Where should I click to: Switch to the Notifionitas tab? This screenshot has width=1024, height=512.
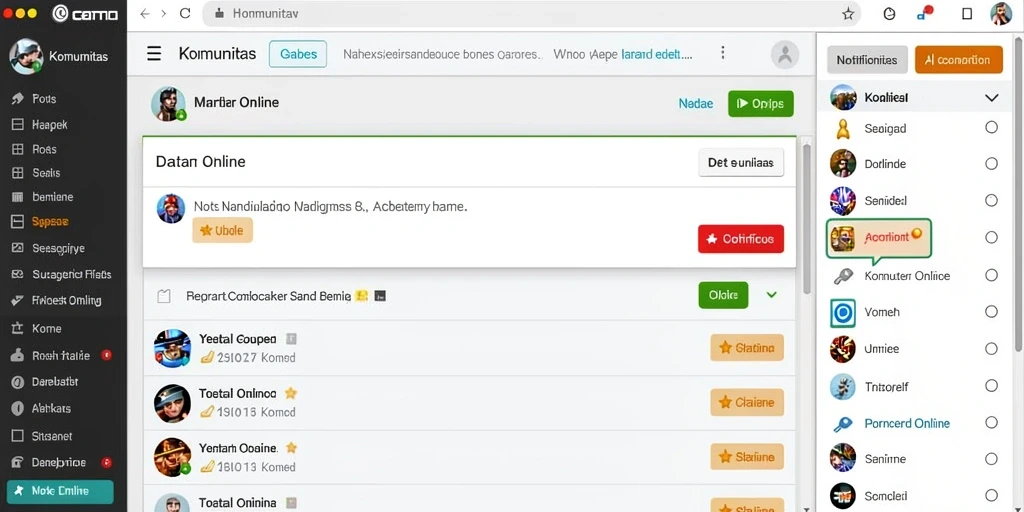(867, 59)
